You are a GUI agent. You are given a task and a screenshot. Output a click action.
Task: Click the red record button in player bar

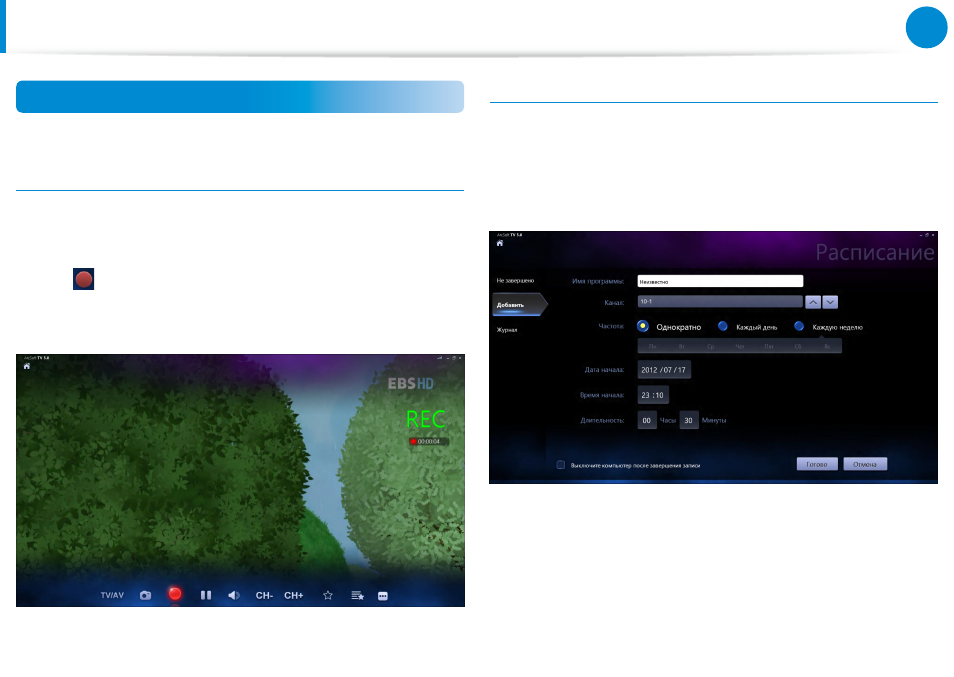pos(175,594)
